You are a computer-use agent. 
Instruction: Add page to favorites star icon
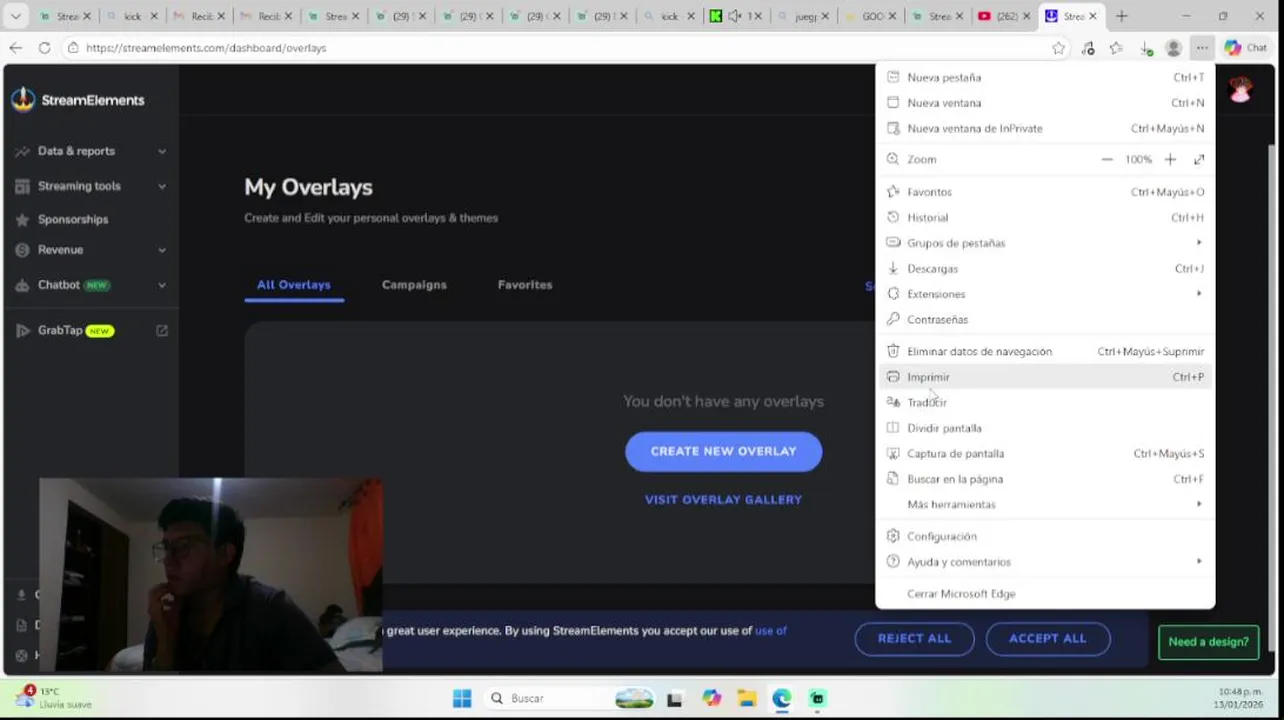(1059, 47)
